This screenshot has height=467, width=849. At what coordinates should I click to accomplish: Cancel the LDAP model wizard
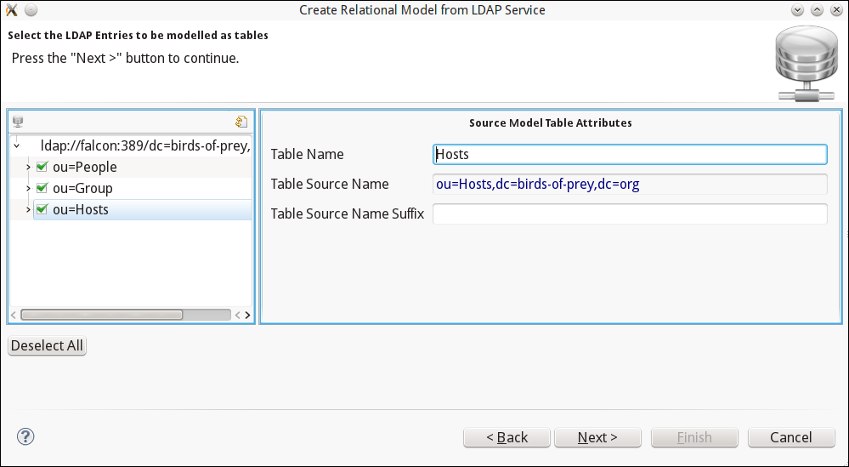click(x=792, y=437)
